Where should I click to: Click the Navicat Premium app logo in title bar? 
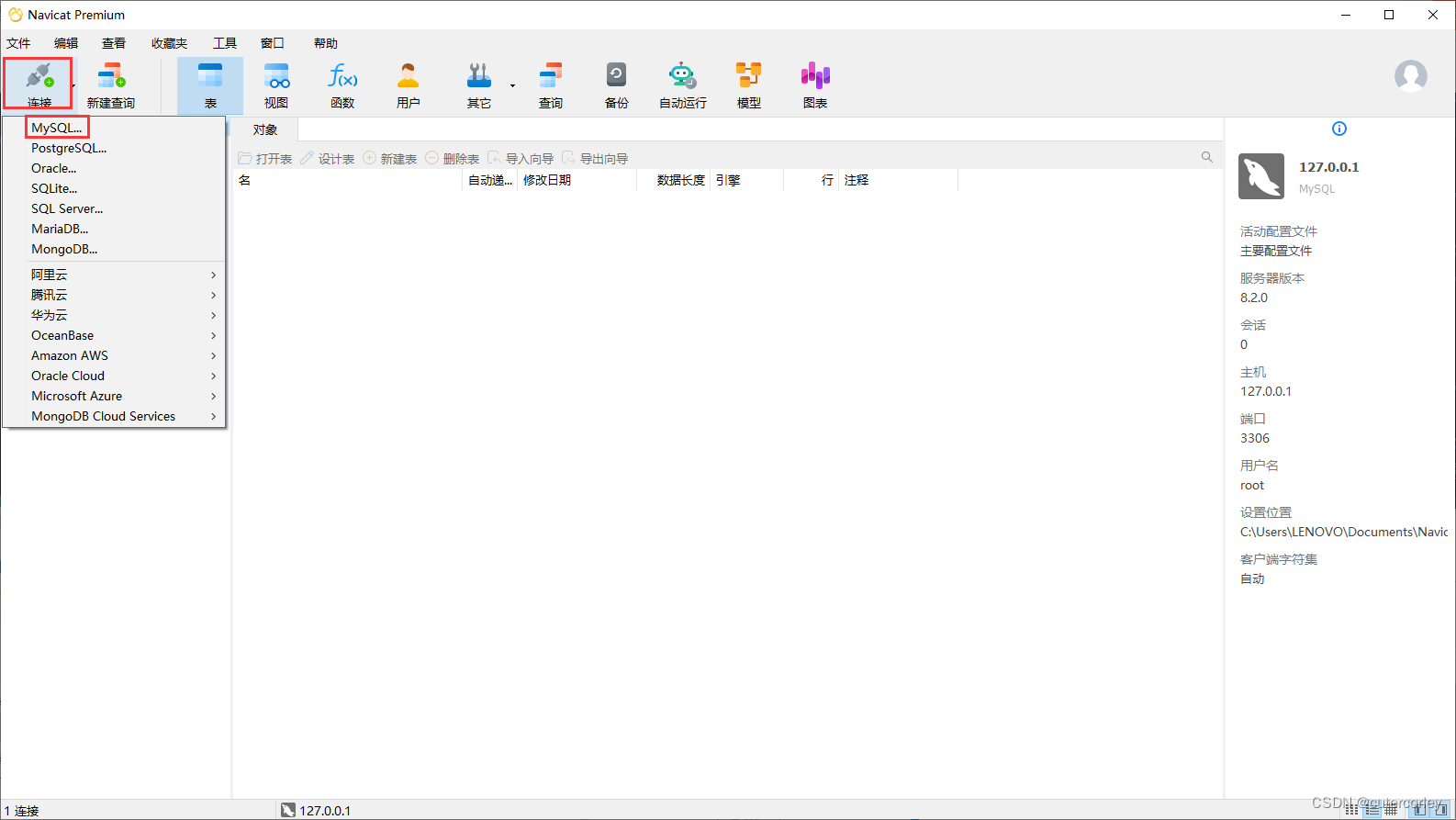(x=16, y=15)
